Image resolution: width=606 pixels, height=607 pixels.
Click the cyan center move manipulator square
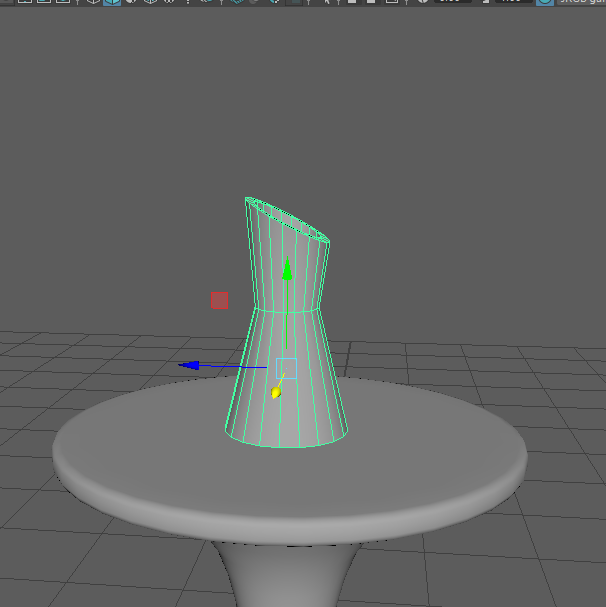pyautogui.click(x=287, y=368)
